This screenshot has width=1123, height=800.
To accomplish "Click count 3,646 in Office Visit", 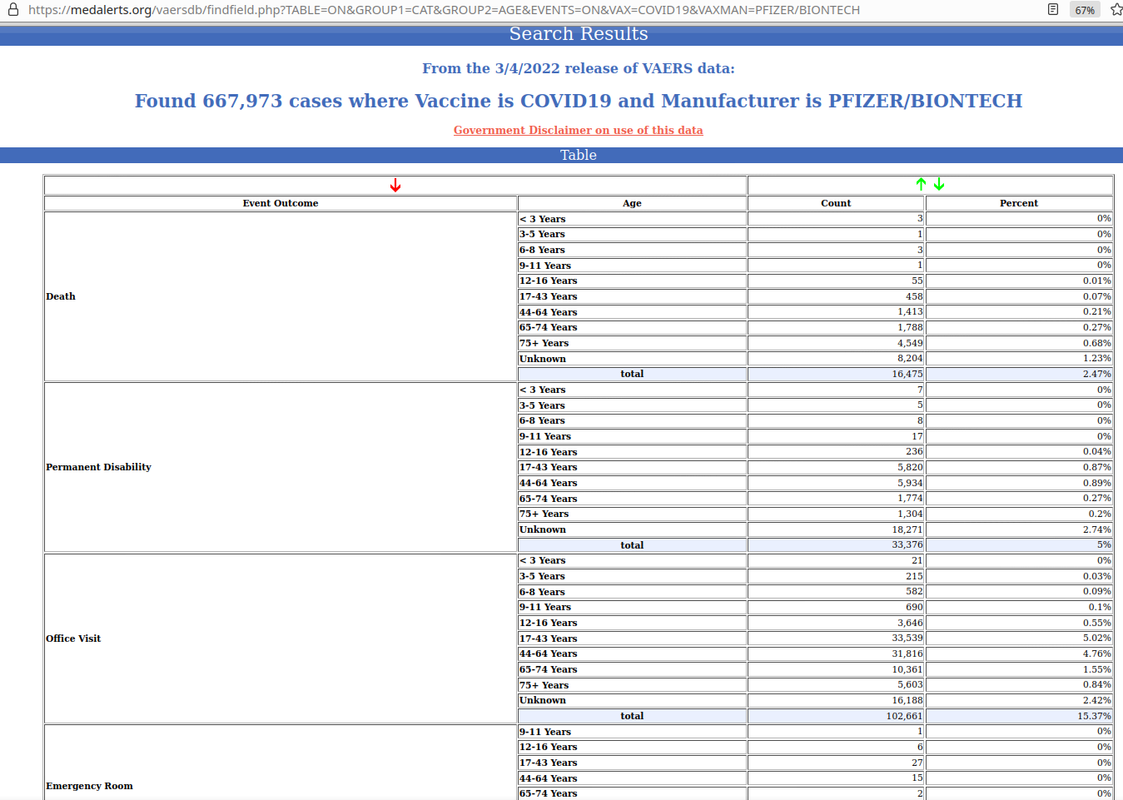I will (836, 622).
